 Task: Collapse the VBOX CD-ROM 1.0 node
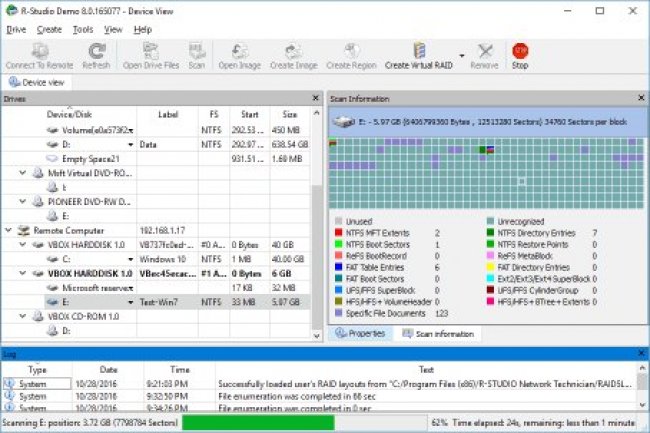click(21, 315)
